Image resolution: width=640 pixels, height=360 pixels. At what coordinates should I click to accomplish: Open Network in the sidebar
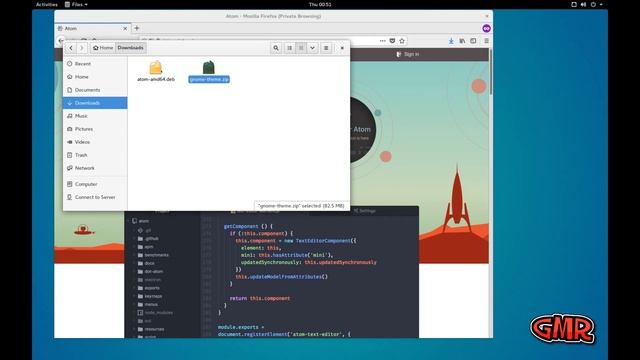tap(95, 168)
